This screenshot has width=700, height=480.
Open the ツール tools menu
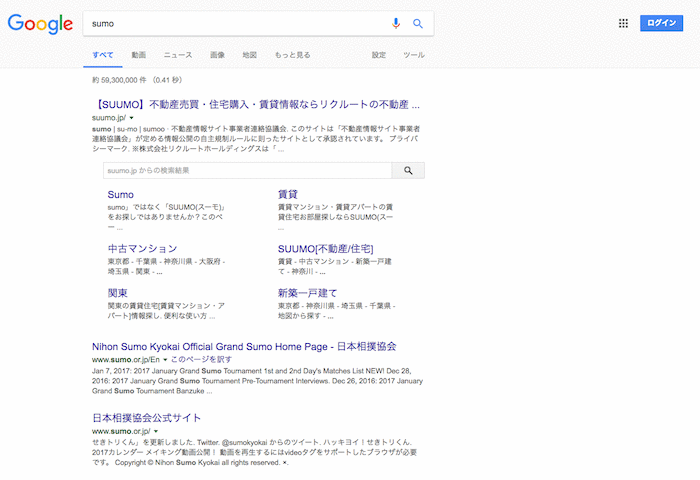click(x=414, y=55)
